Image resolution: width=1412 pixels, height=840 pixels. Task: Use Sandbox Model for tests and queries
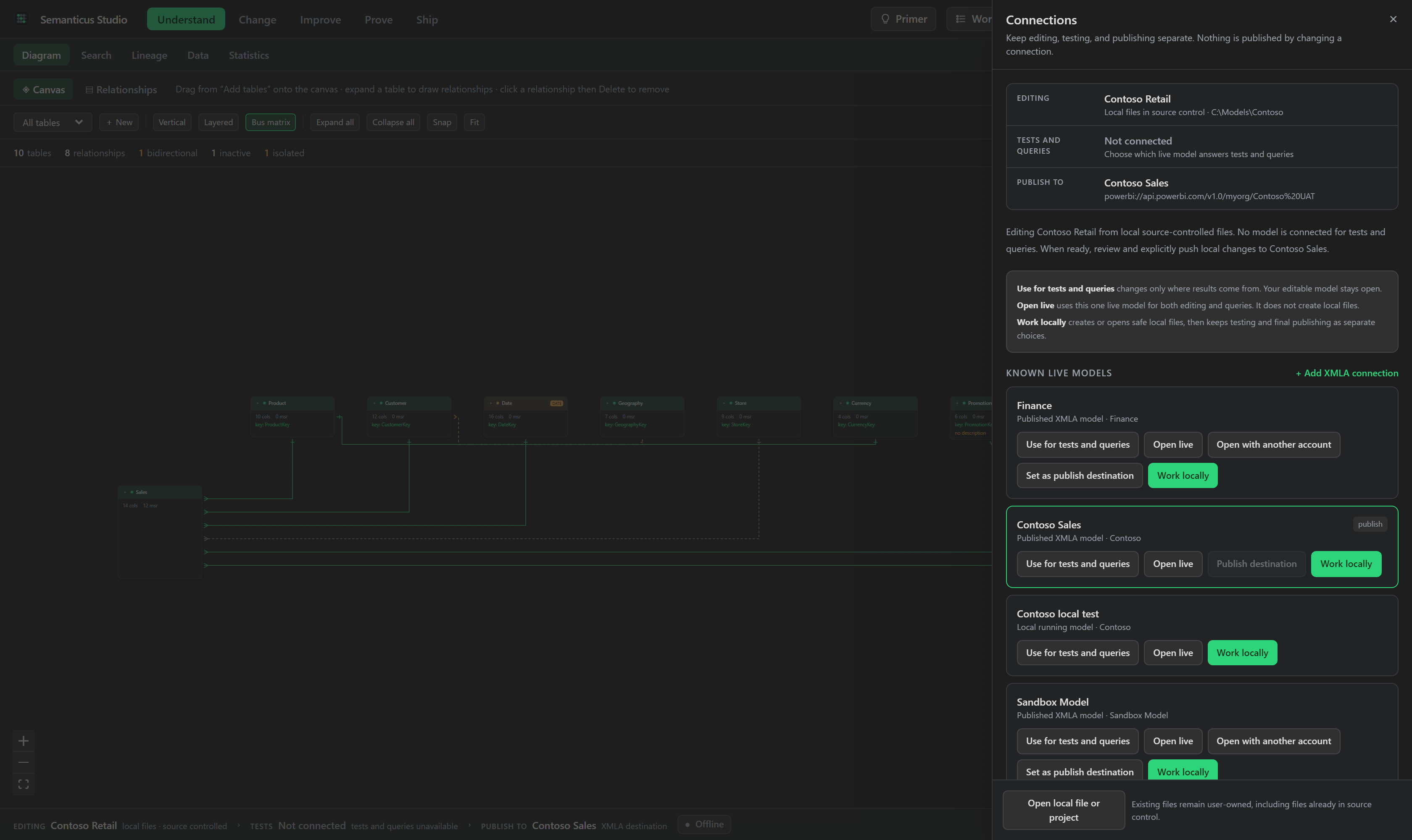click(x=1077, y=741)
